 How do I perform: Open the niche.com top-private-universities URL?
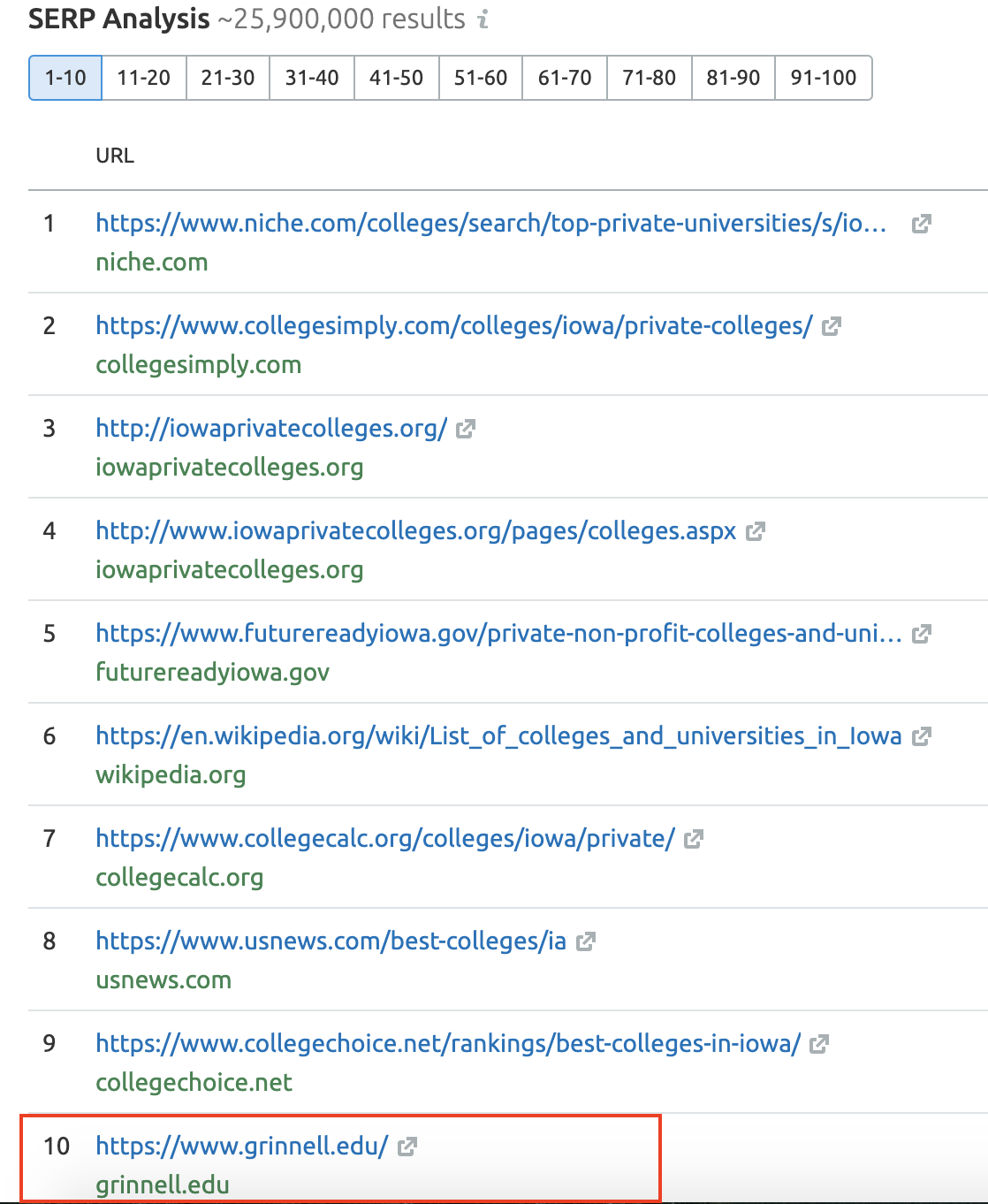point(491,223)
